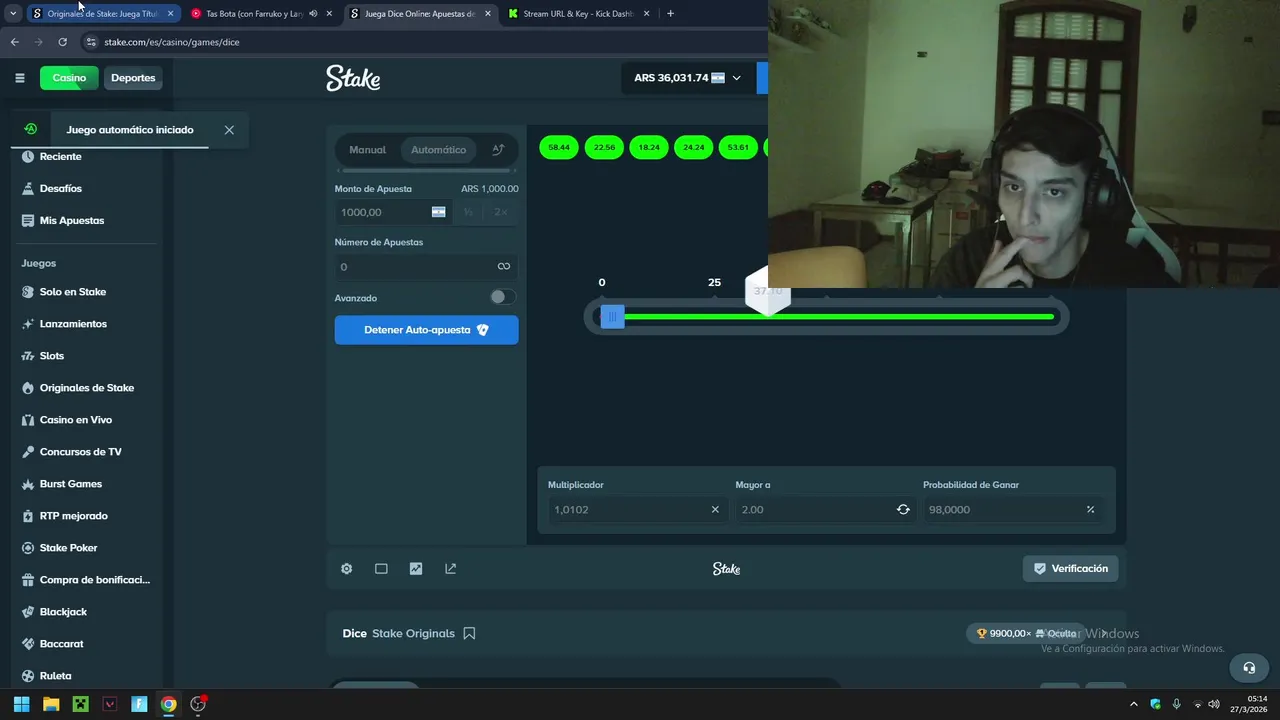Click the Monto de Apuesta input field
The height and width of the screenshot is (720, 1280).
pyautogui.click(x=393, y=212)
